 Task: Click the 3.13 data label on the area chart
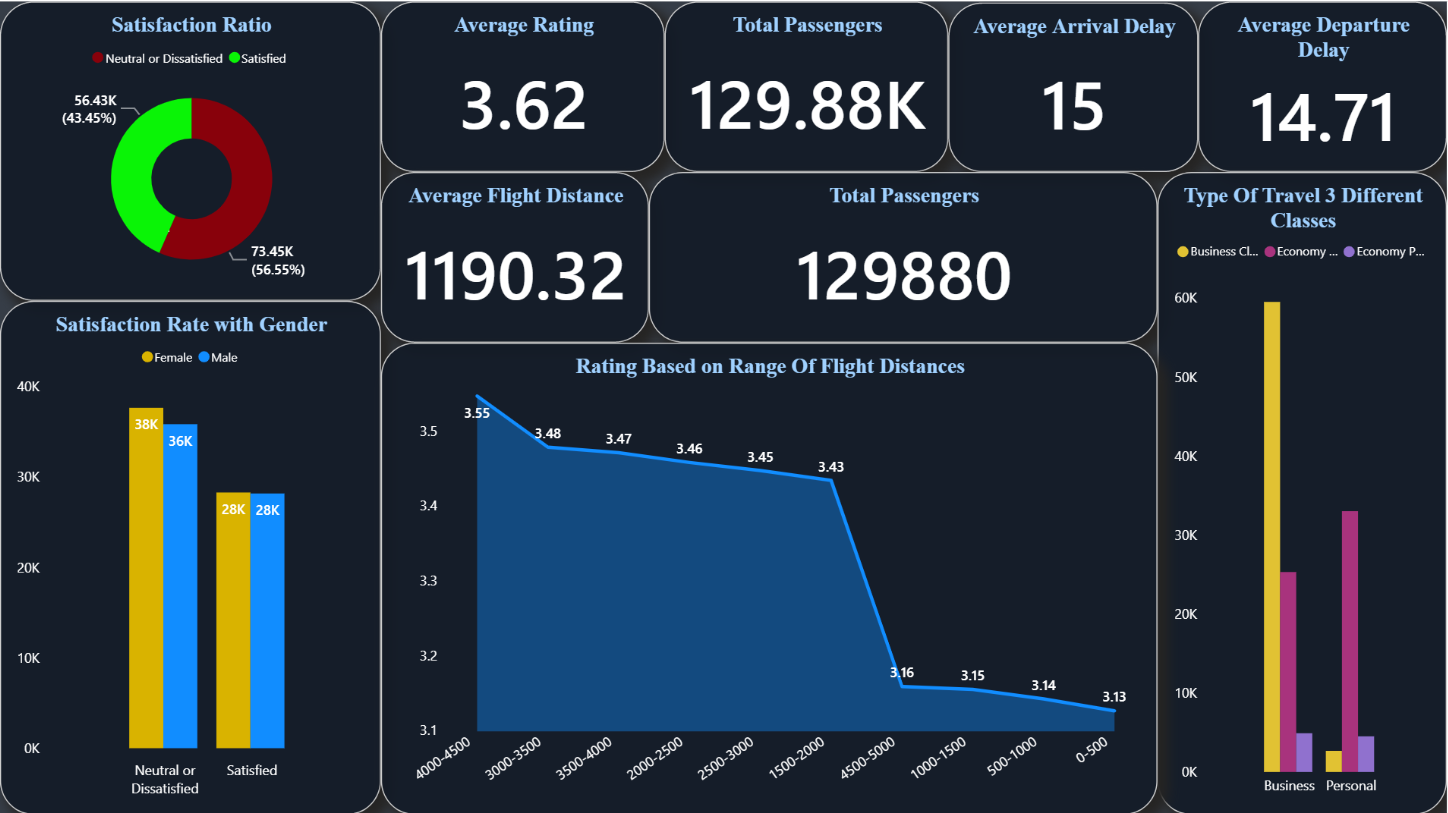tap(1114, 697)
